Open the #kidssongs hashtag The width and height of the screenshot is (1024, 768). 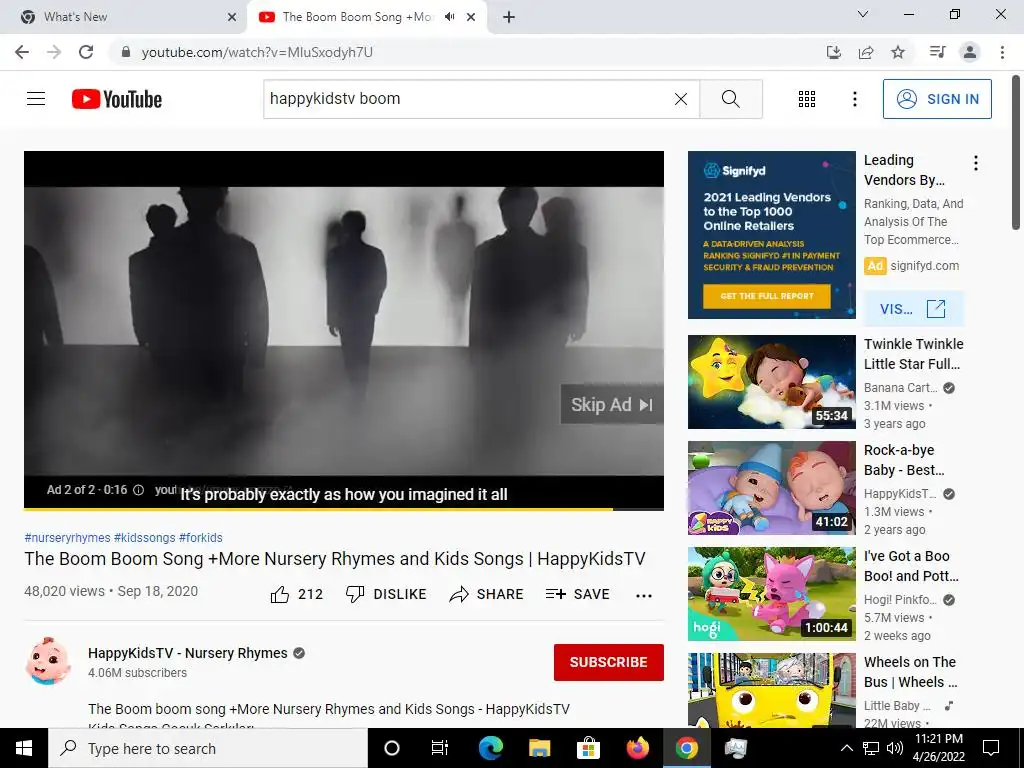pos(144,537)
